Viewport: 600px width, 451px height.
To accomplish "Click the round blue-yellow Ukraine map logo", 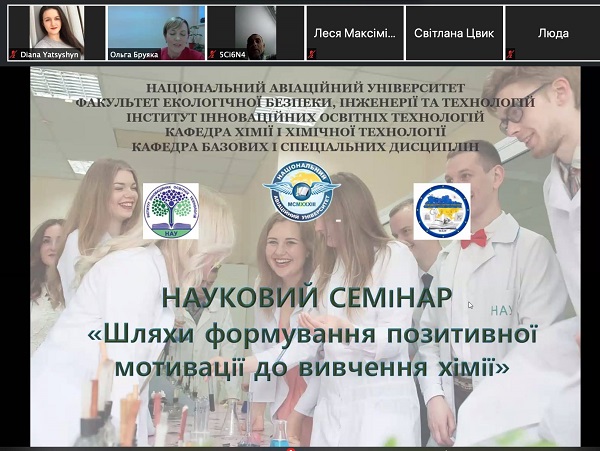I will click(x=441, y=210).
